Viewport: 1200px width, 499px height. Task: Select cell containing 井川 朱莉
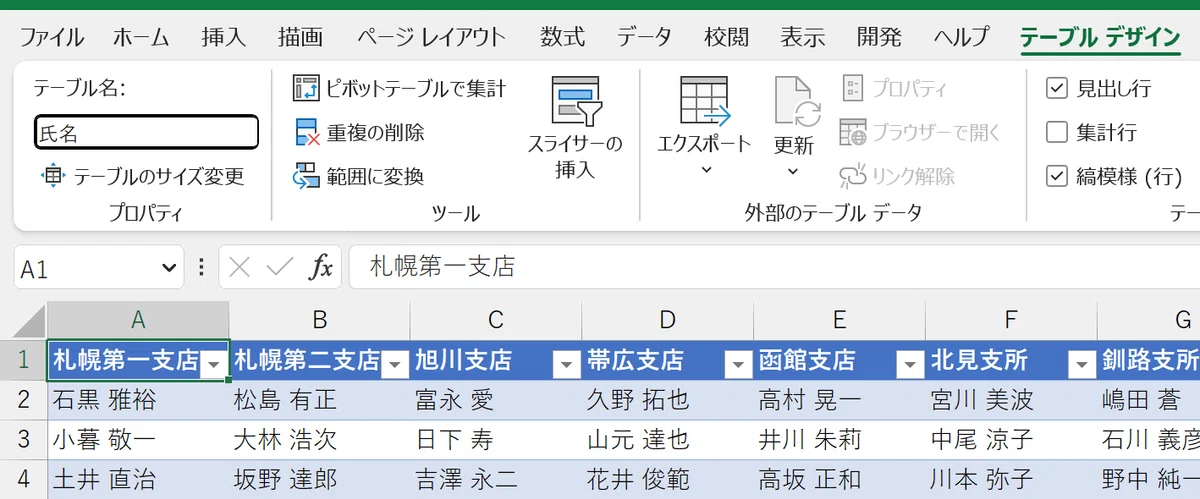click(840, 440)
